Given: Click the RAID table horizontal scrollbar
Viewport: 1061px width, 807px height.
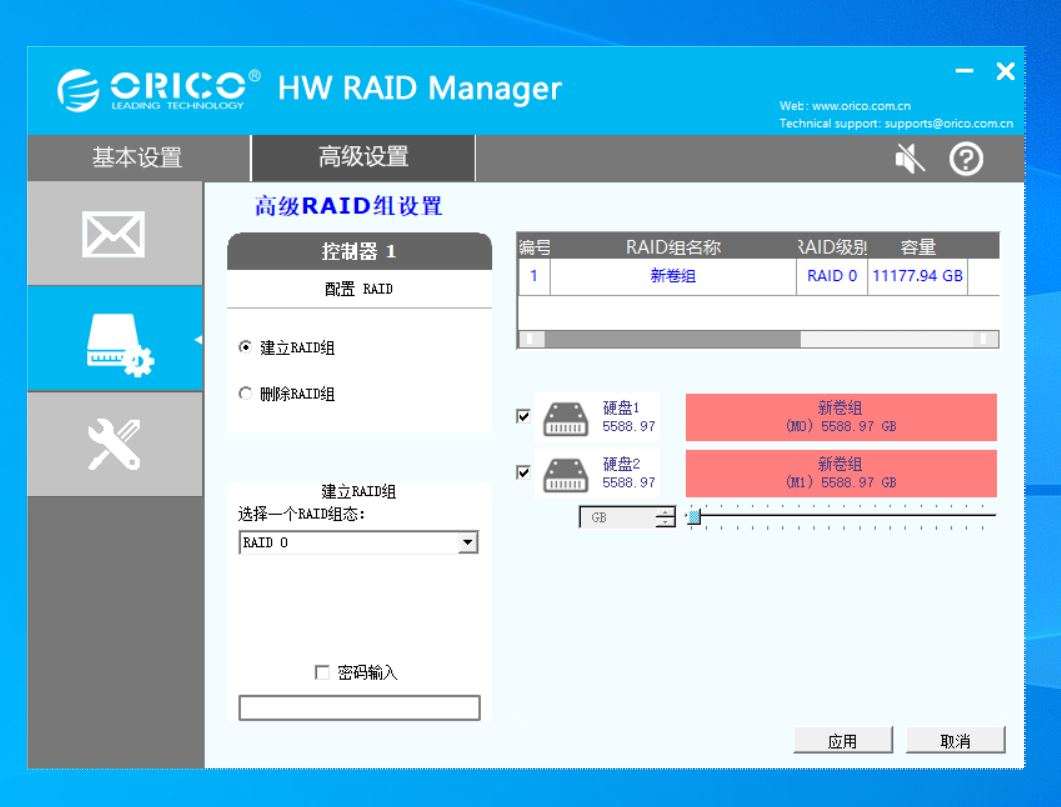Looking at the screenshot, I should pos(758,338).
